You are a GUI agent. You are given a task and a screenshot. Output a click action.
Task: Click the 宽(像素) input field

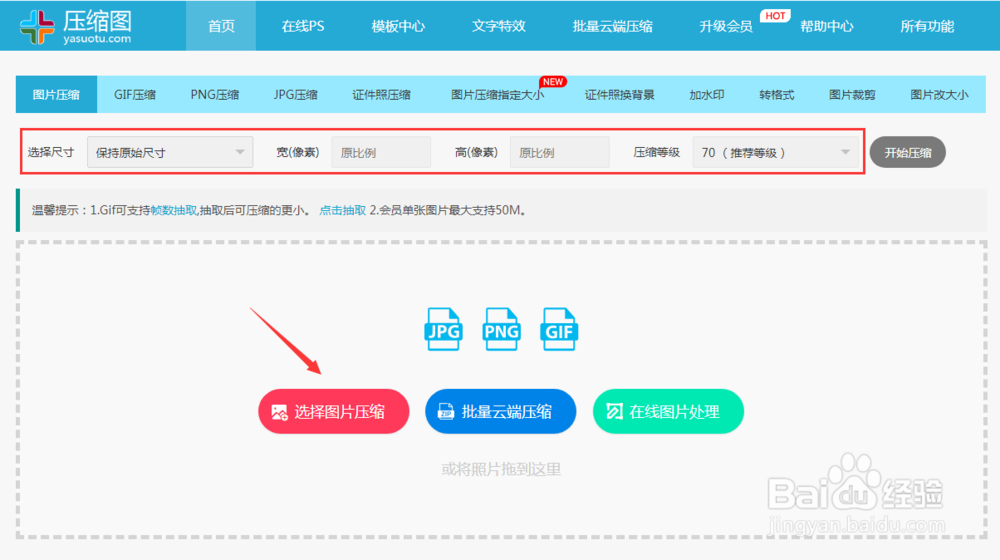381,152
